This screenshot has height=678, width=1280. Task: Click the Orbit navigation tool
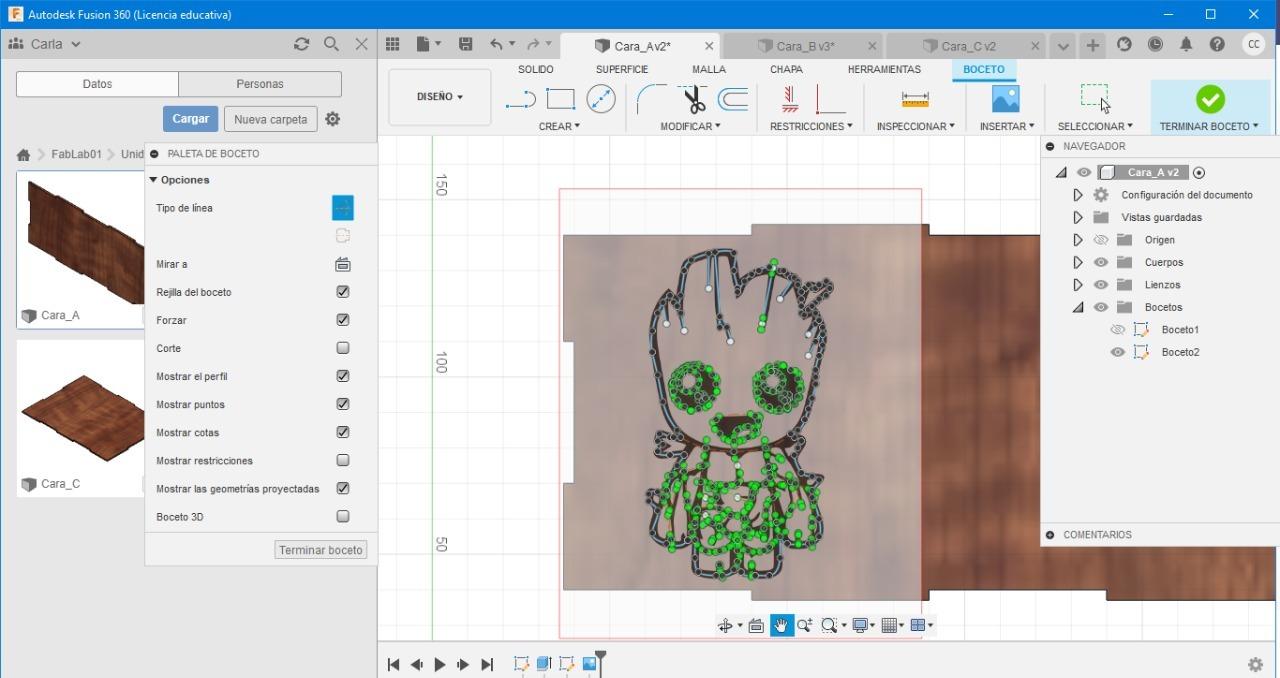(725, 625)
